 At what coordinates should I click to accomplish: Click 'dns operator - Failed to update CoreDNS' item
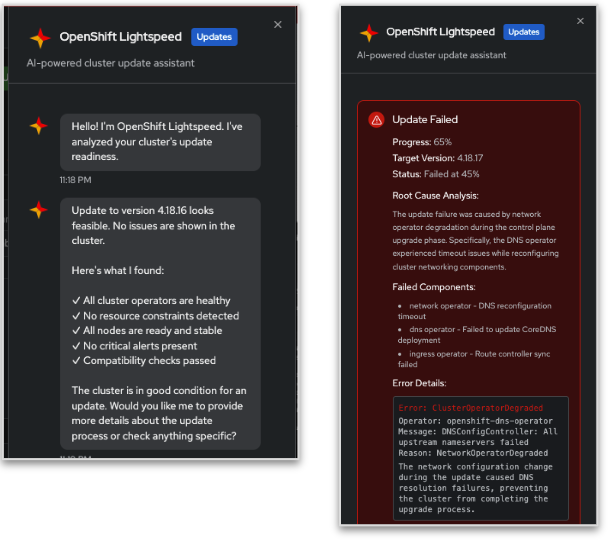(x=477, y=335)
